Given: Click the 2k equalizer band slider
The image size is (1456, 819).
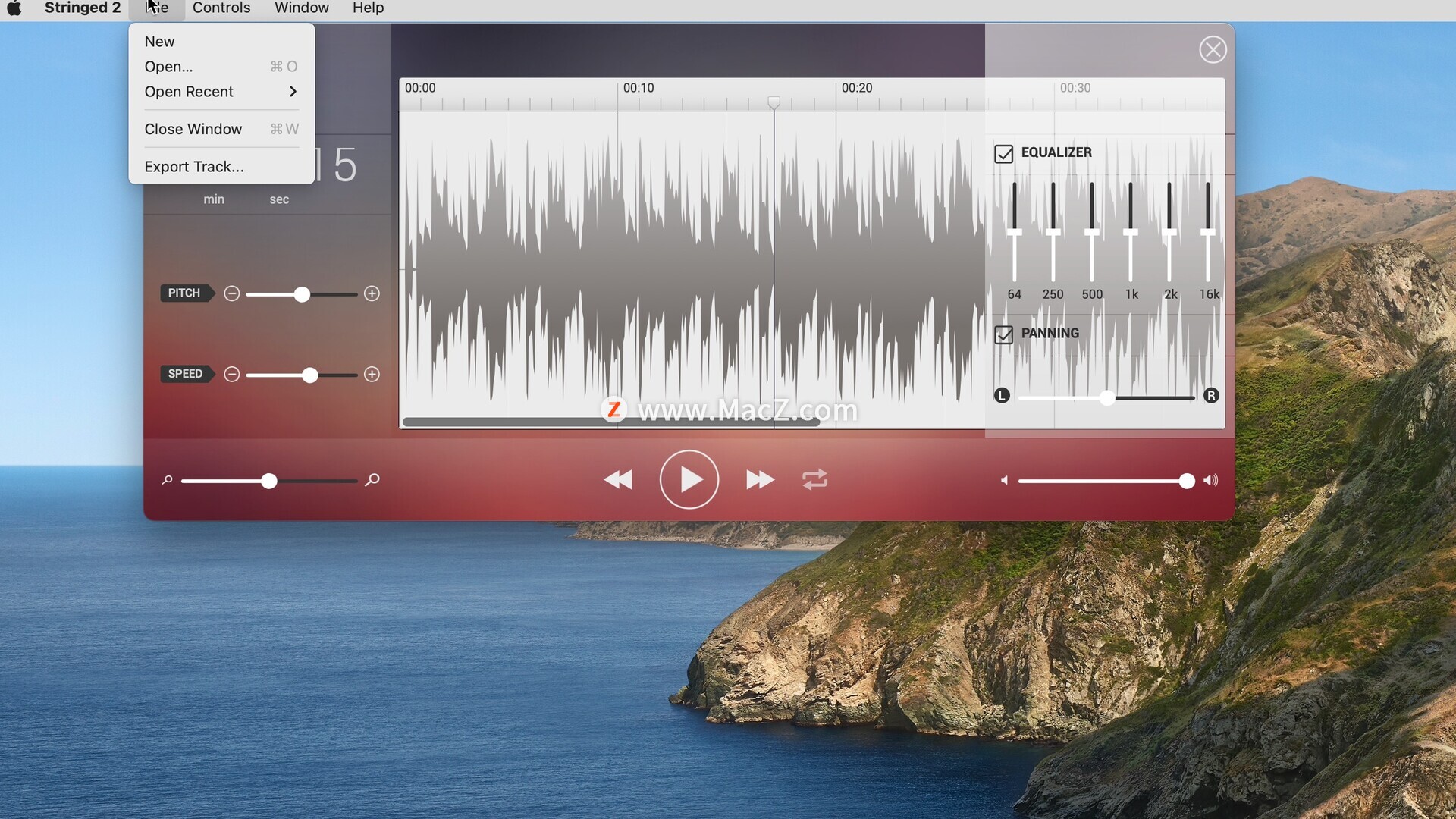Looking at the screenshot, I should pyautogui.click(x=1170, y=232).
